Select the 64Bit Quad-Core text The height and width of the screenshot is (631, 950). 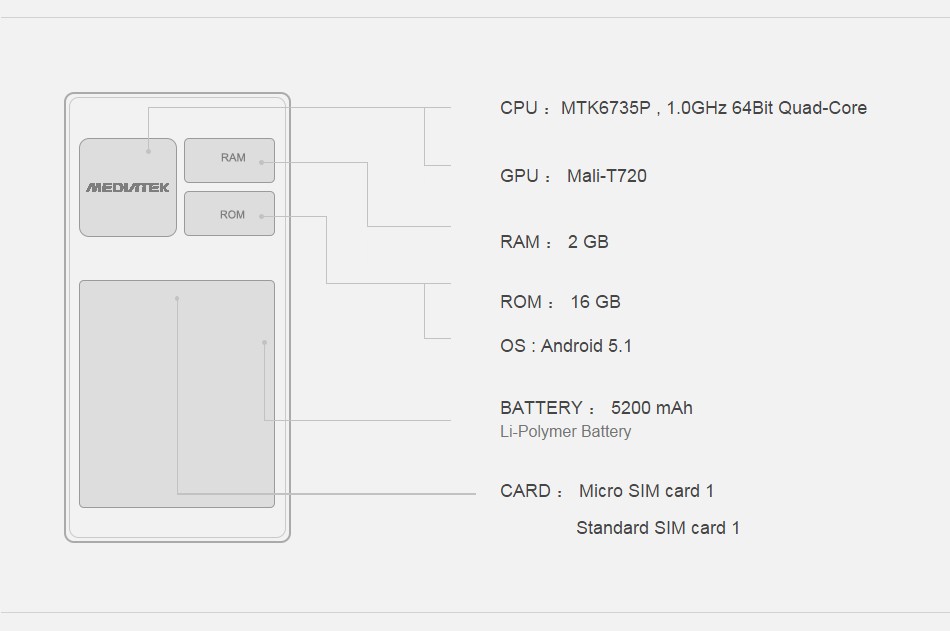[798, 108]
